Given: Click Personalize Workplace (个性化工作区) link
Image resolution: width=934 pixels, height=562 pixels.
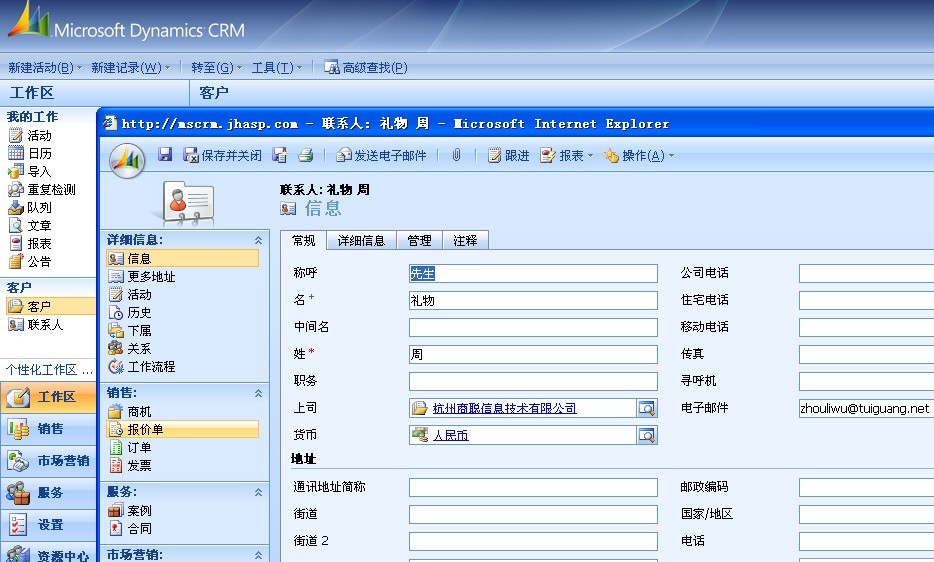Looking at the screenshot, I should pos(49,370).
